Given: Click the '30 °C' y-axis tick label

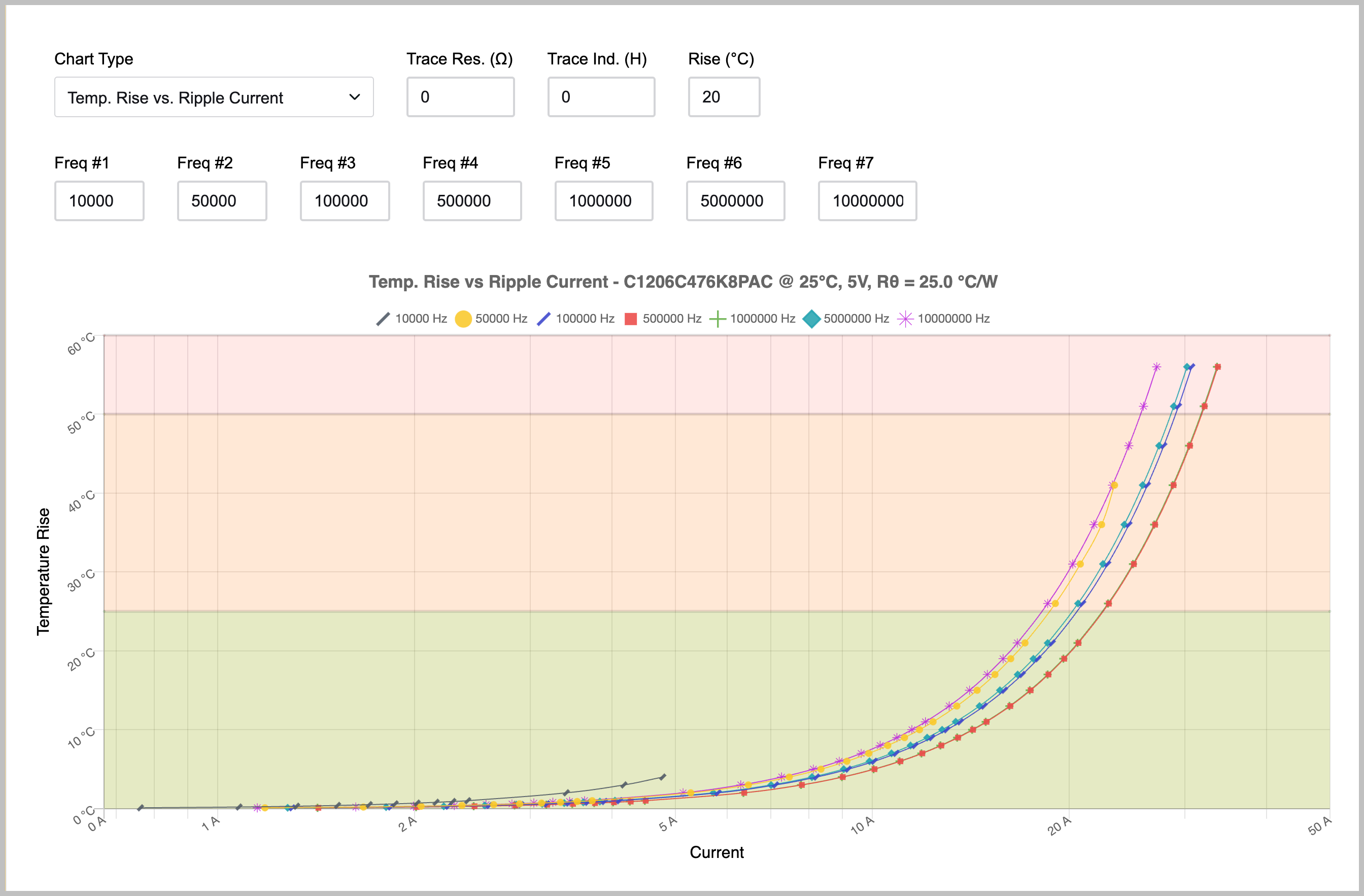Looking at the screenshot, I should tap(81, 580).
